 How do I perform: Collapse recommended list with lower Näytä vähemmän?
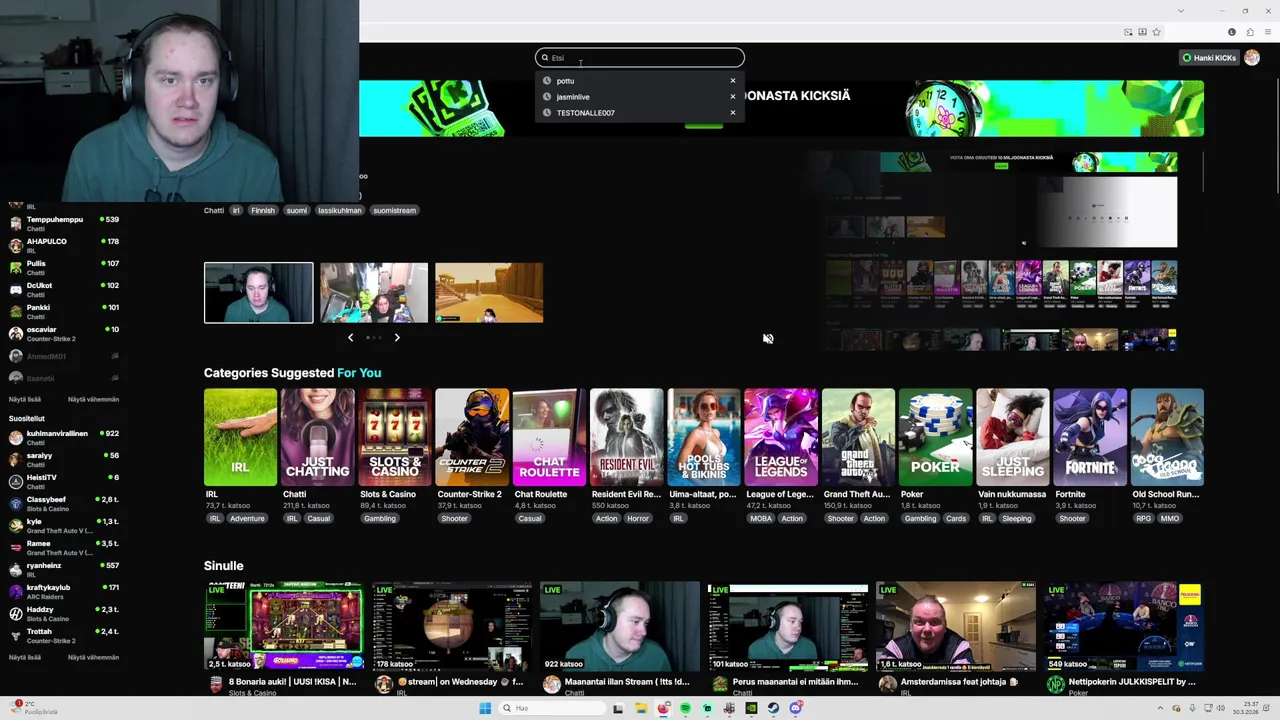(x=93, y=657)
